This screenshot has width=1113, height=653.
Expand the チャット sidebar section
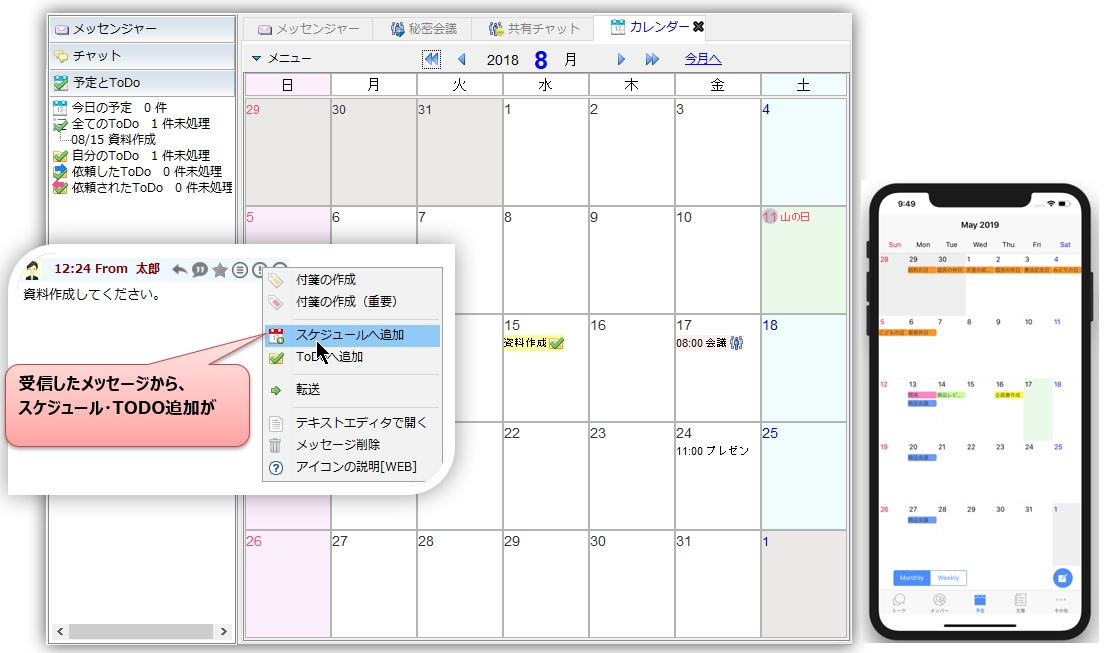(141, 56)
